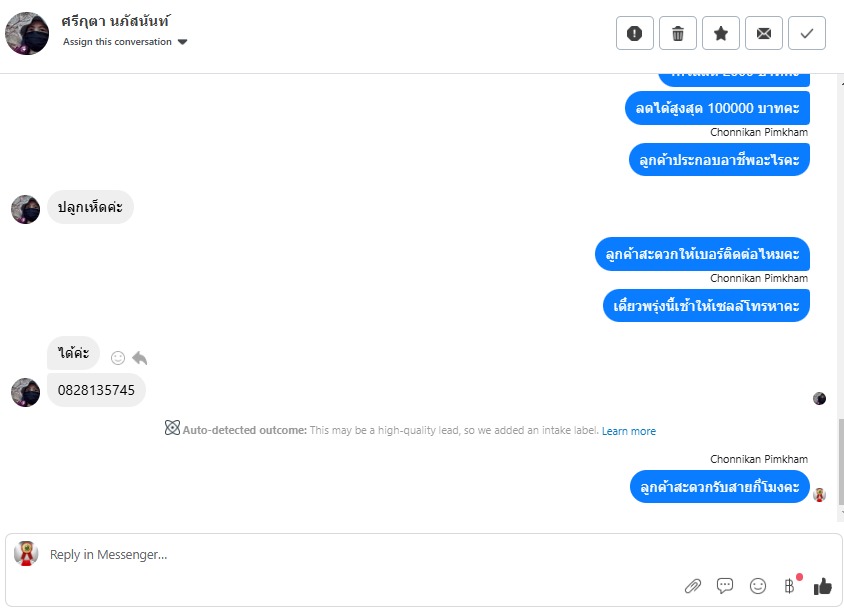Open saved replies speech bubble icon

725,585
